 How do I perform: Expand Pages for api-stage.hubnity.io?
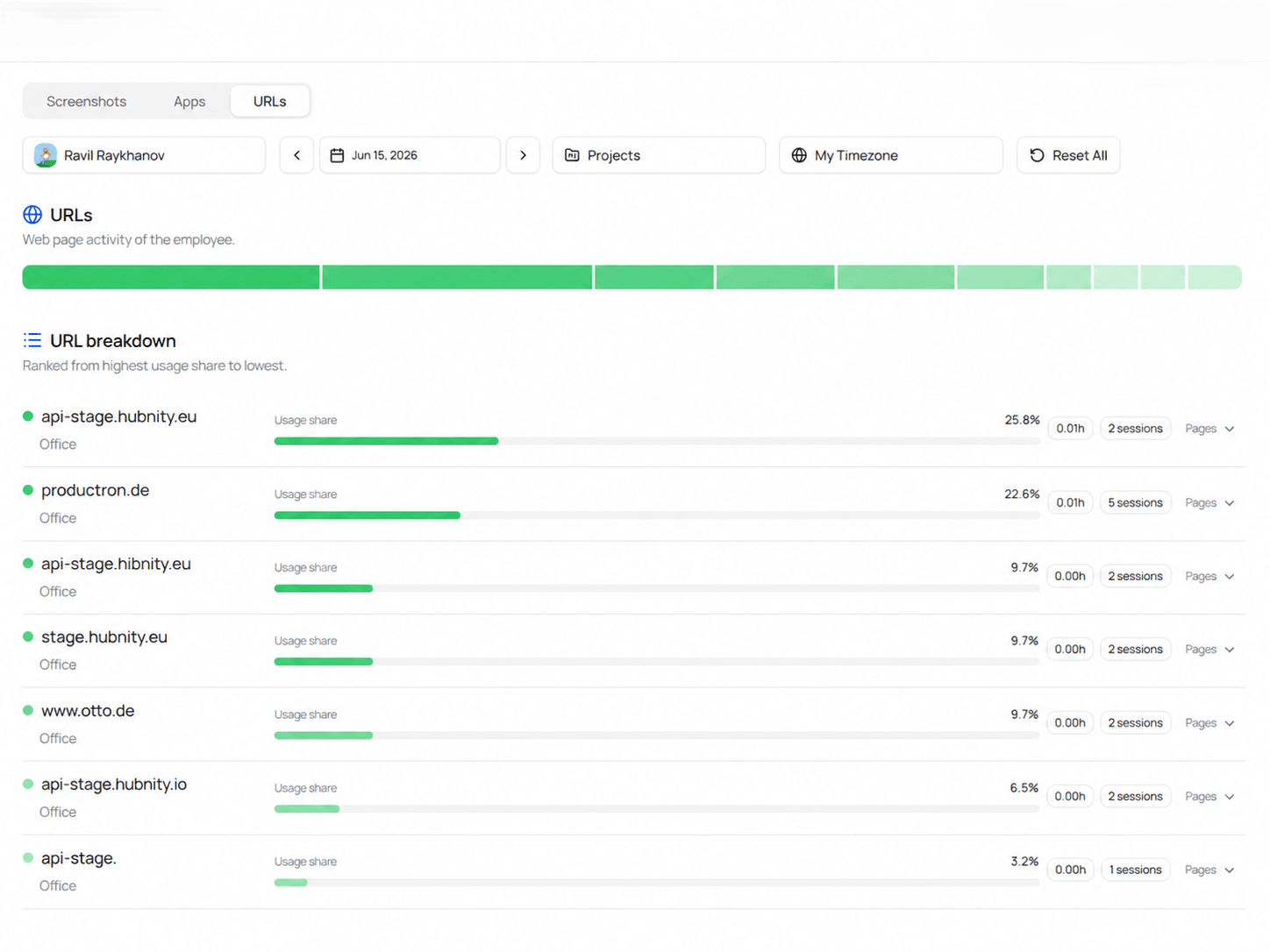1209,797
